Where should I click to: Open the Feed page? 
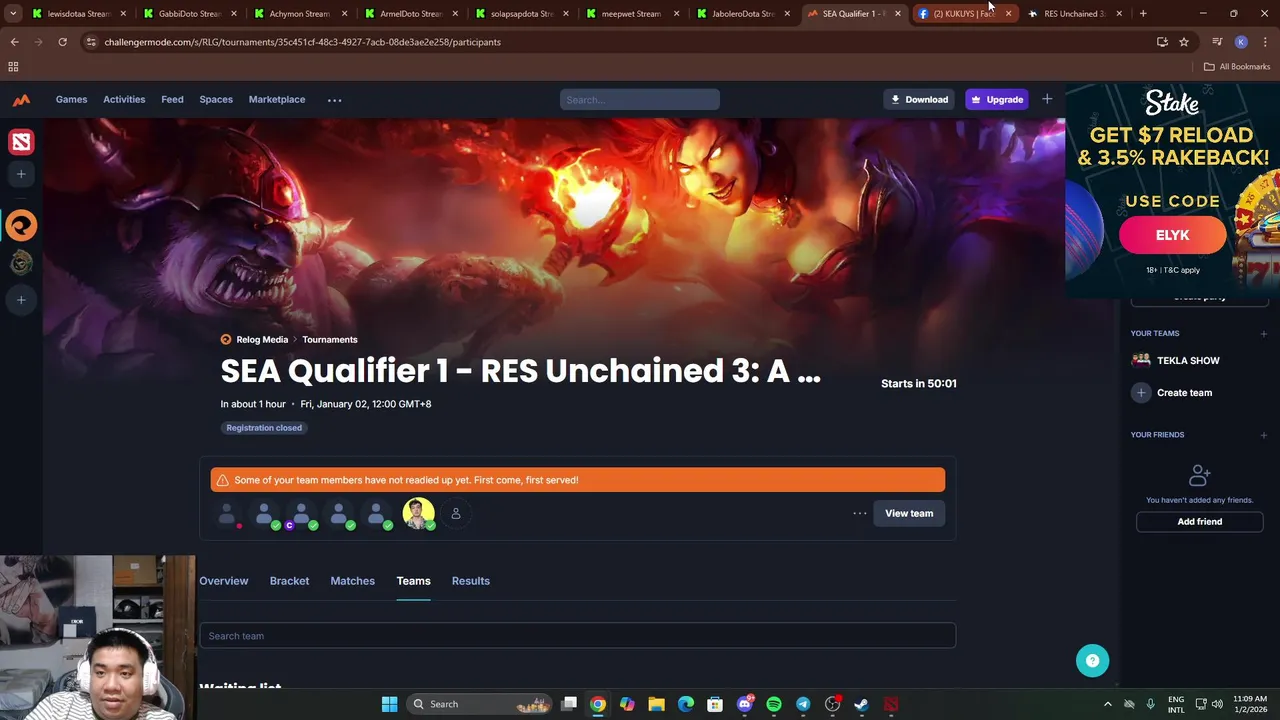tap(172, 99)
